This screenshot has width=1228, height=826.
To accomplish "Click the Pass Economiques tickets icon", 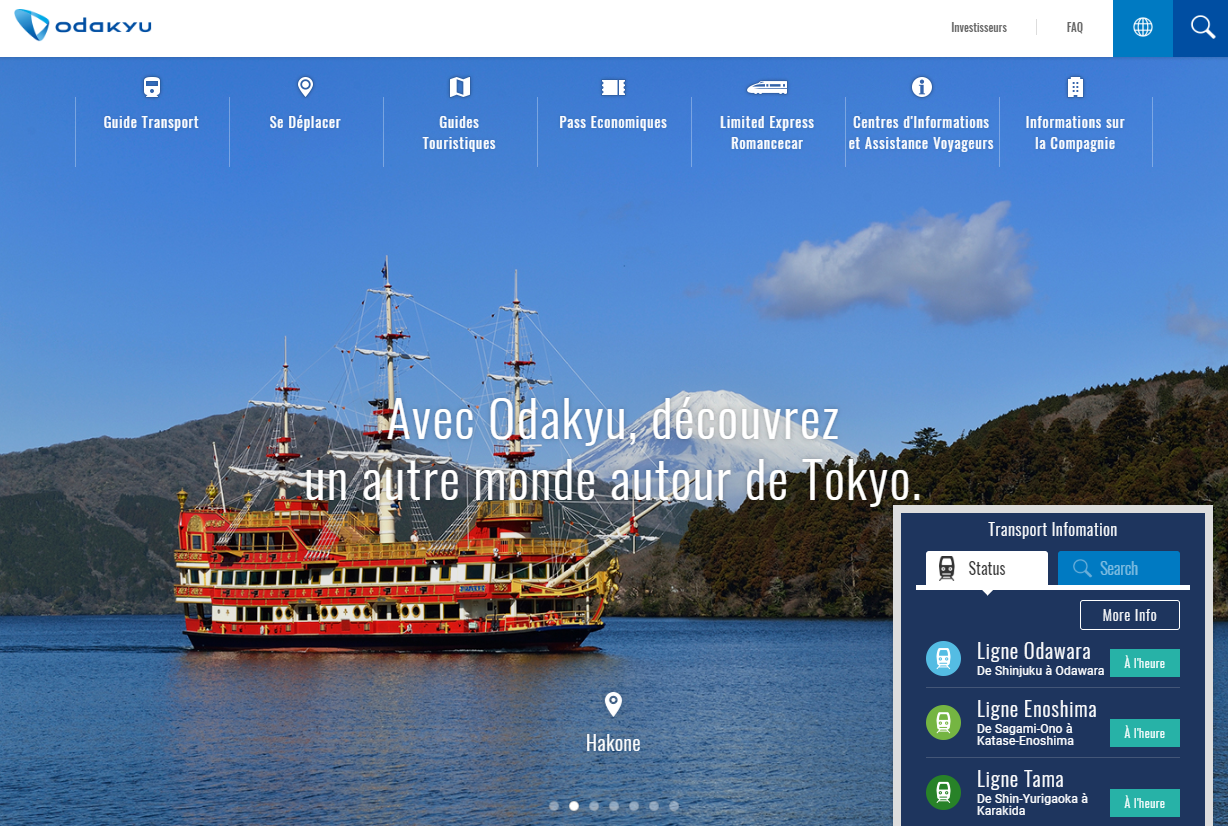I will [613, 87].
